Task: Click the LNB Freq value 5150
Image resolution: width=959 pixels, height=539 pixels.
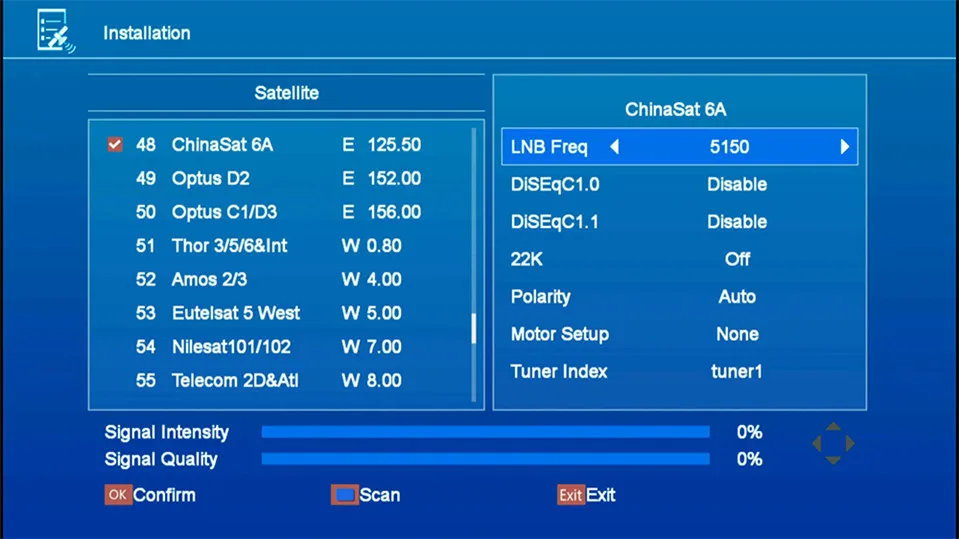Action: 729,147
